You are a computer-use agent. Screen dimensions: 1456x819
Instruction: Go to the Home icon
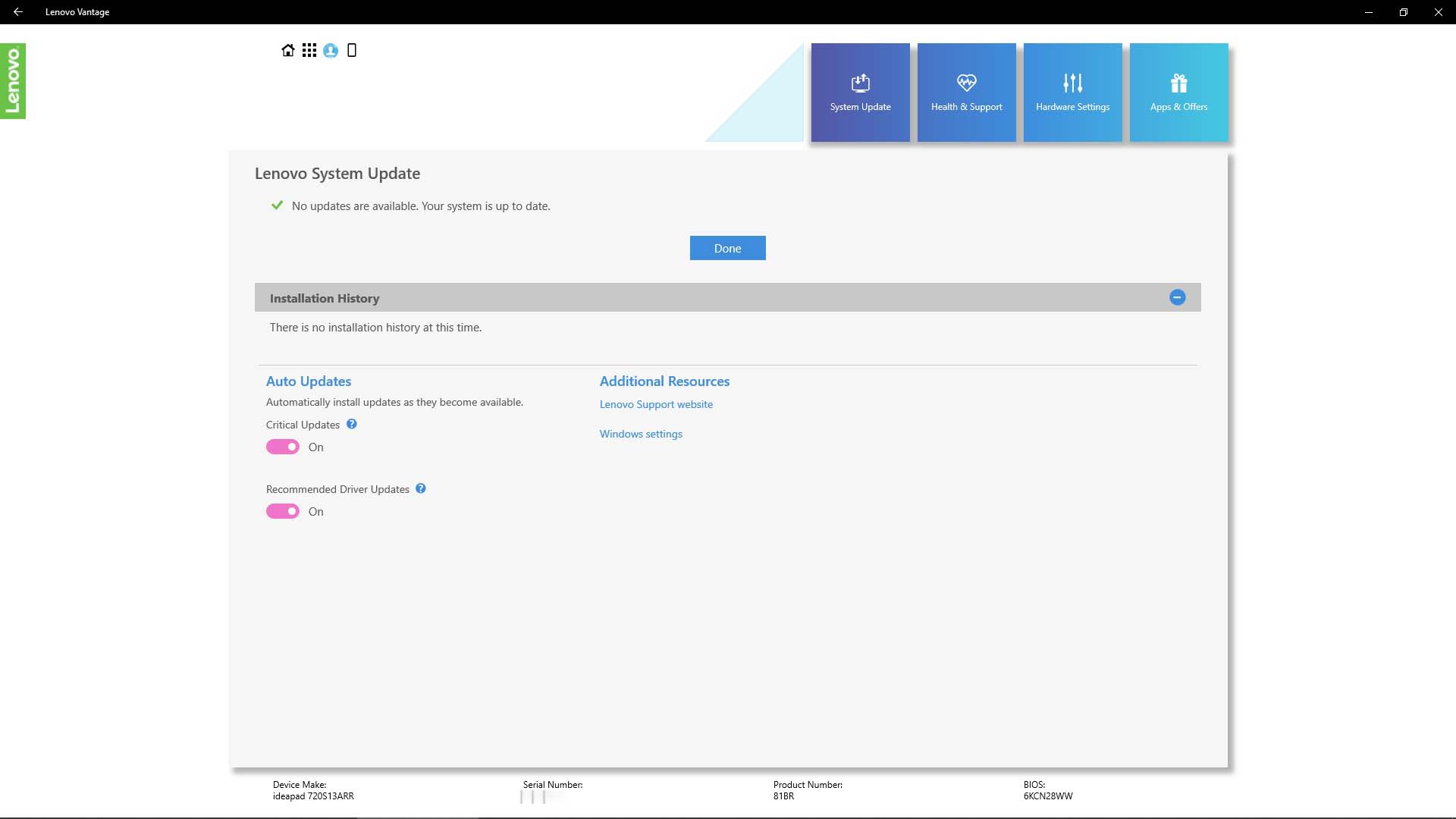point(287,50)
